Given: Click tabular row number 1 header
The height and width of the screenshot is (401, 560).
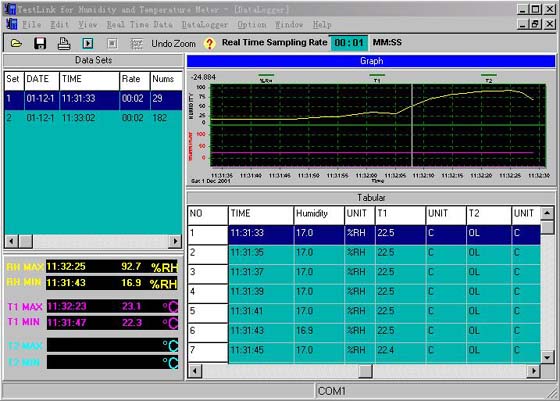Looking at the screenshot, I should click(208, 235).
